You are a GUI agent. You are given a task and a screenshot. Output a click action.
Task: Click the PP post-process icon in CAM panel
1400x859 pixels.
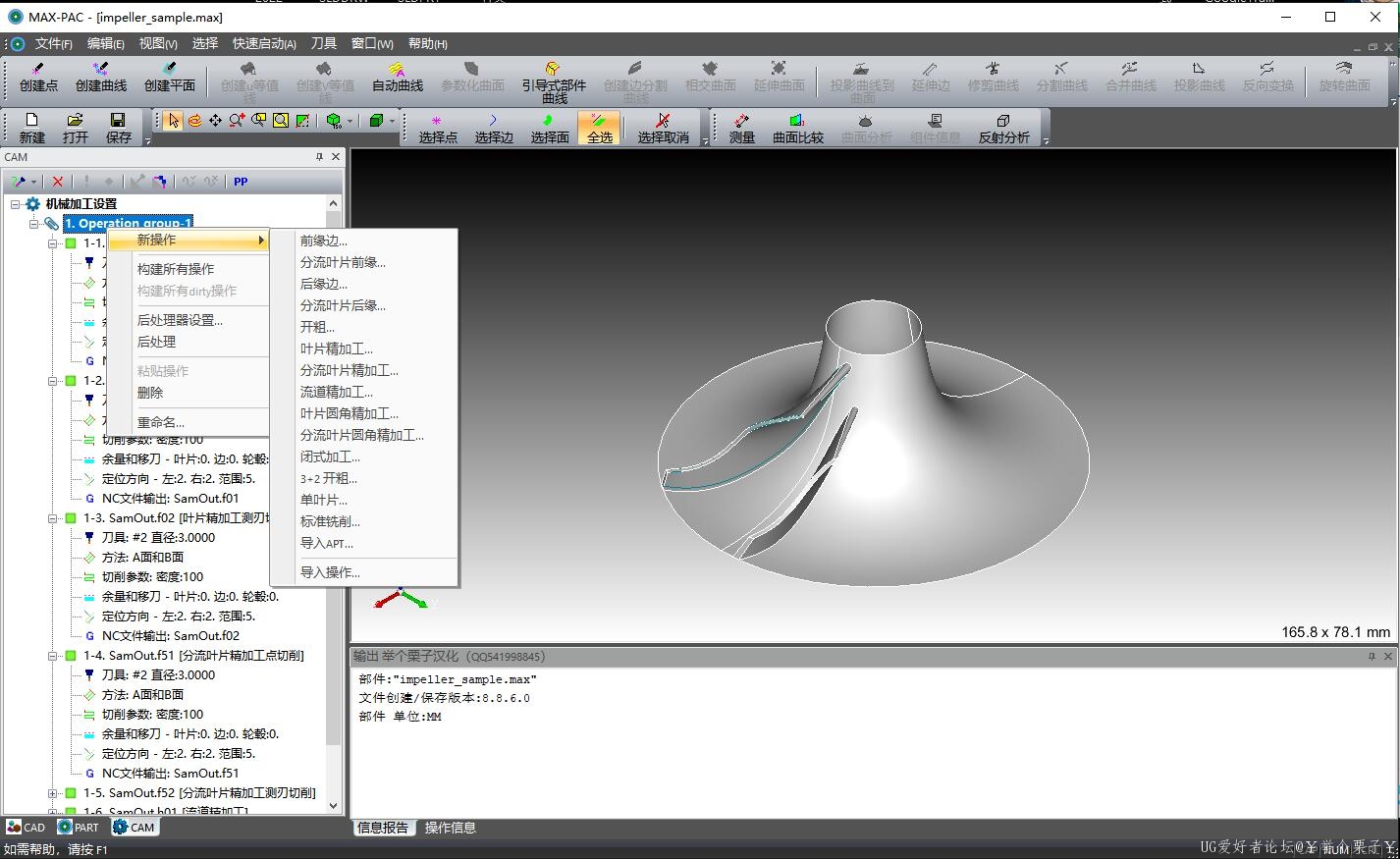click(x=241, y=182)
